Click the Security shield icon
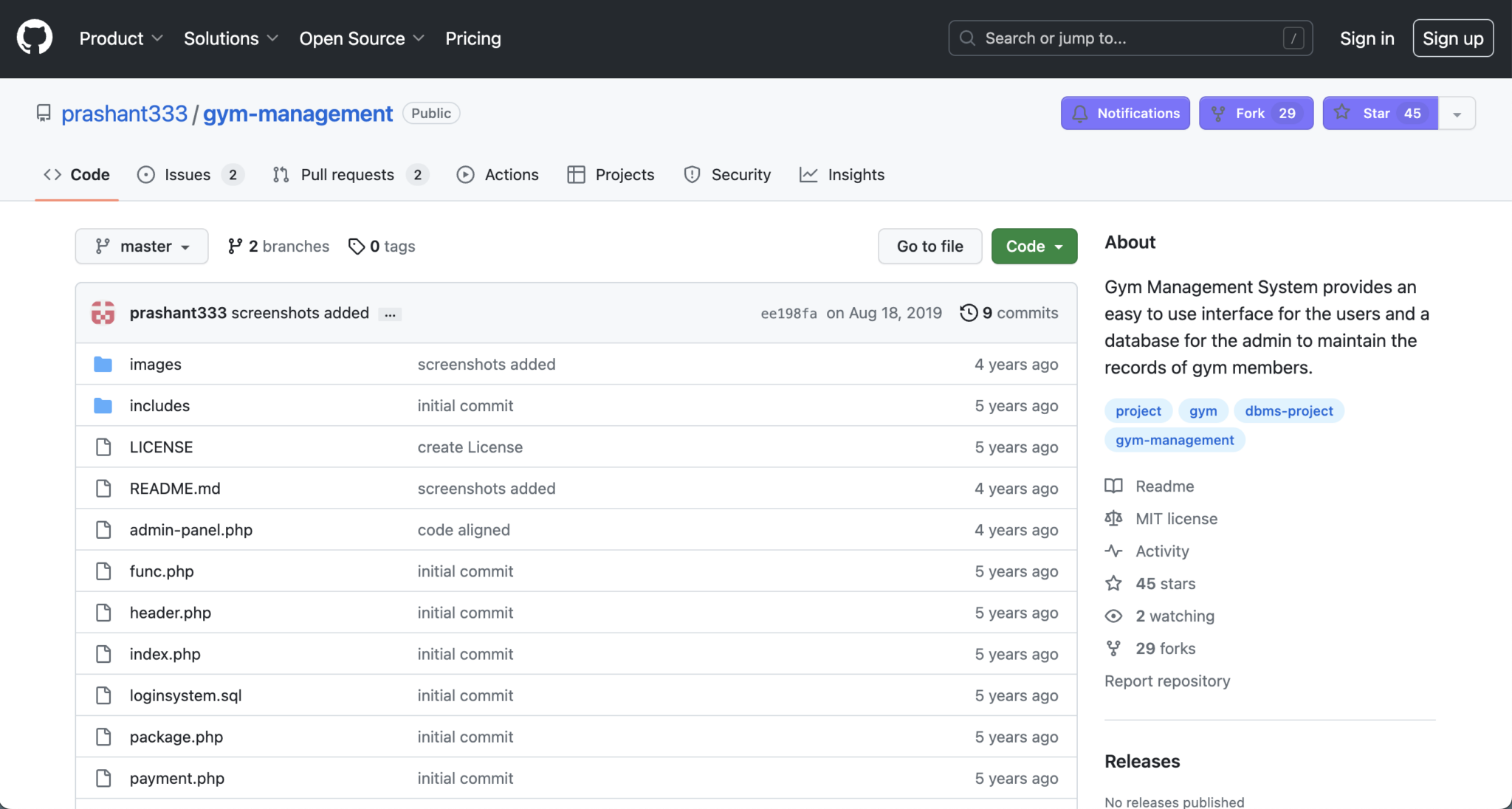The height and width of the screenshot is (809, 1512). coord(692,174)
